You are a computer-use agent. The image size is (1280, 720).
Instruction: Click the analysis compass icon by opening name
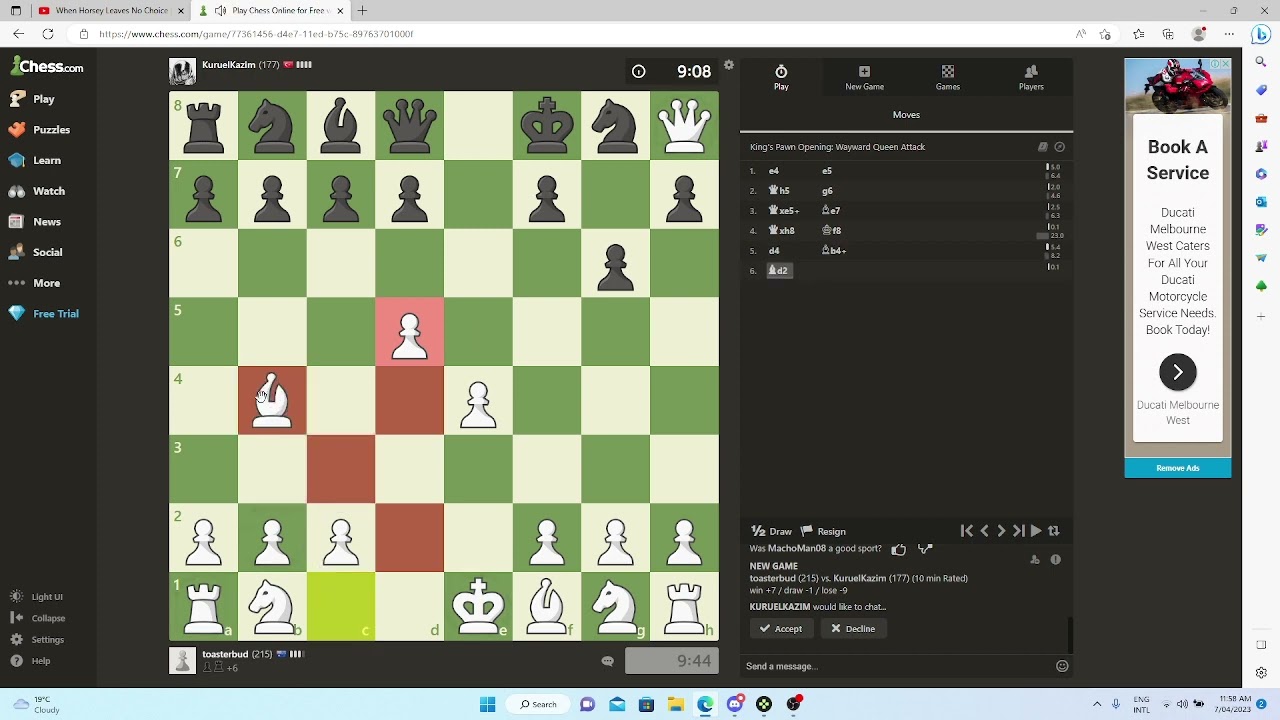coord(1060,147)
